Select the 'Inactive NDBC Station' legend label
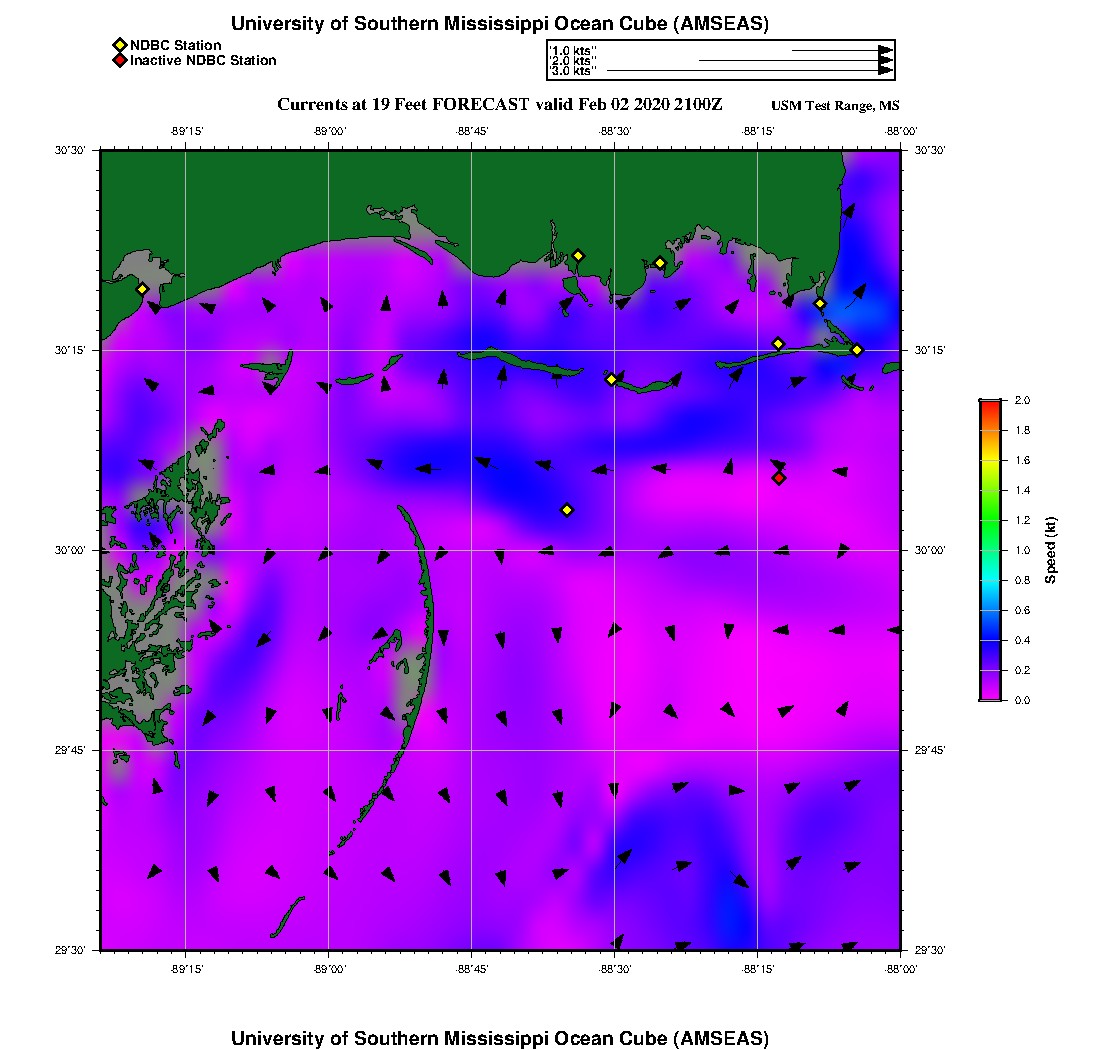This screenshot has width=1100, height=1050. [203, 61]
